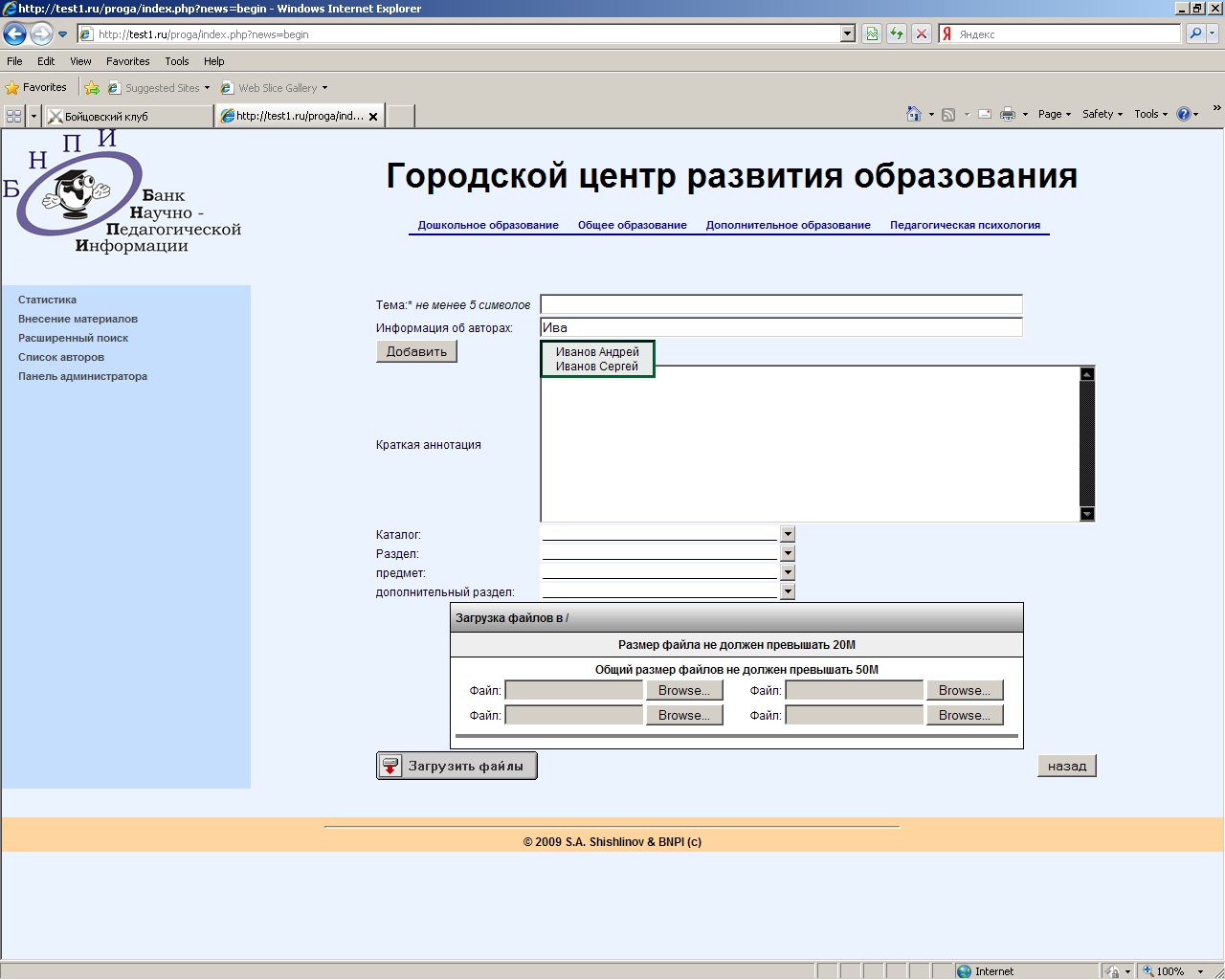This screenshot has width=1225, height=980.
Task: Open Дополнительное образование section
Action: [x=789, y=226]
